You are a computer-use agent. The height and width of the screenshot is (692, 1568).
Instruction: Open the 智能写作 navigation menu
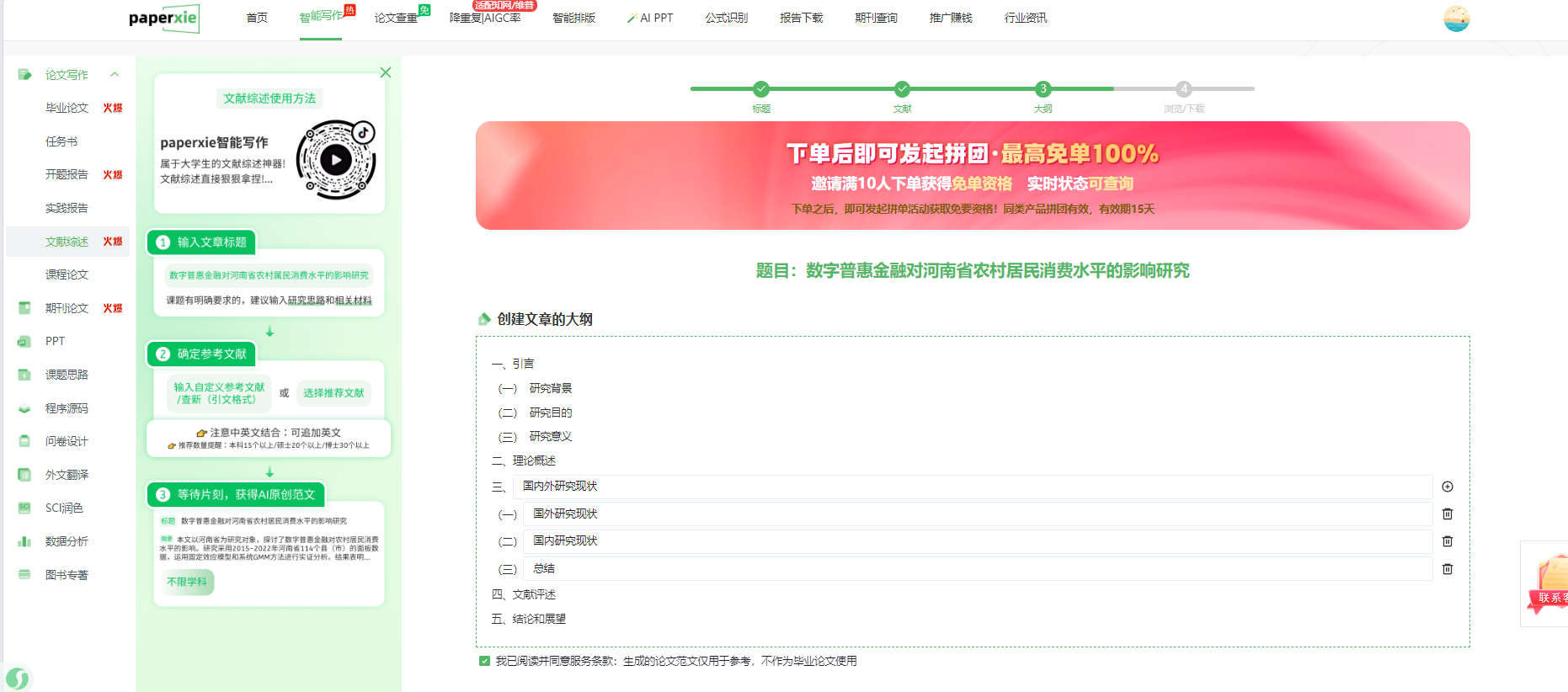click(322, 17)
